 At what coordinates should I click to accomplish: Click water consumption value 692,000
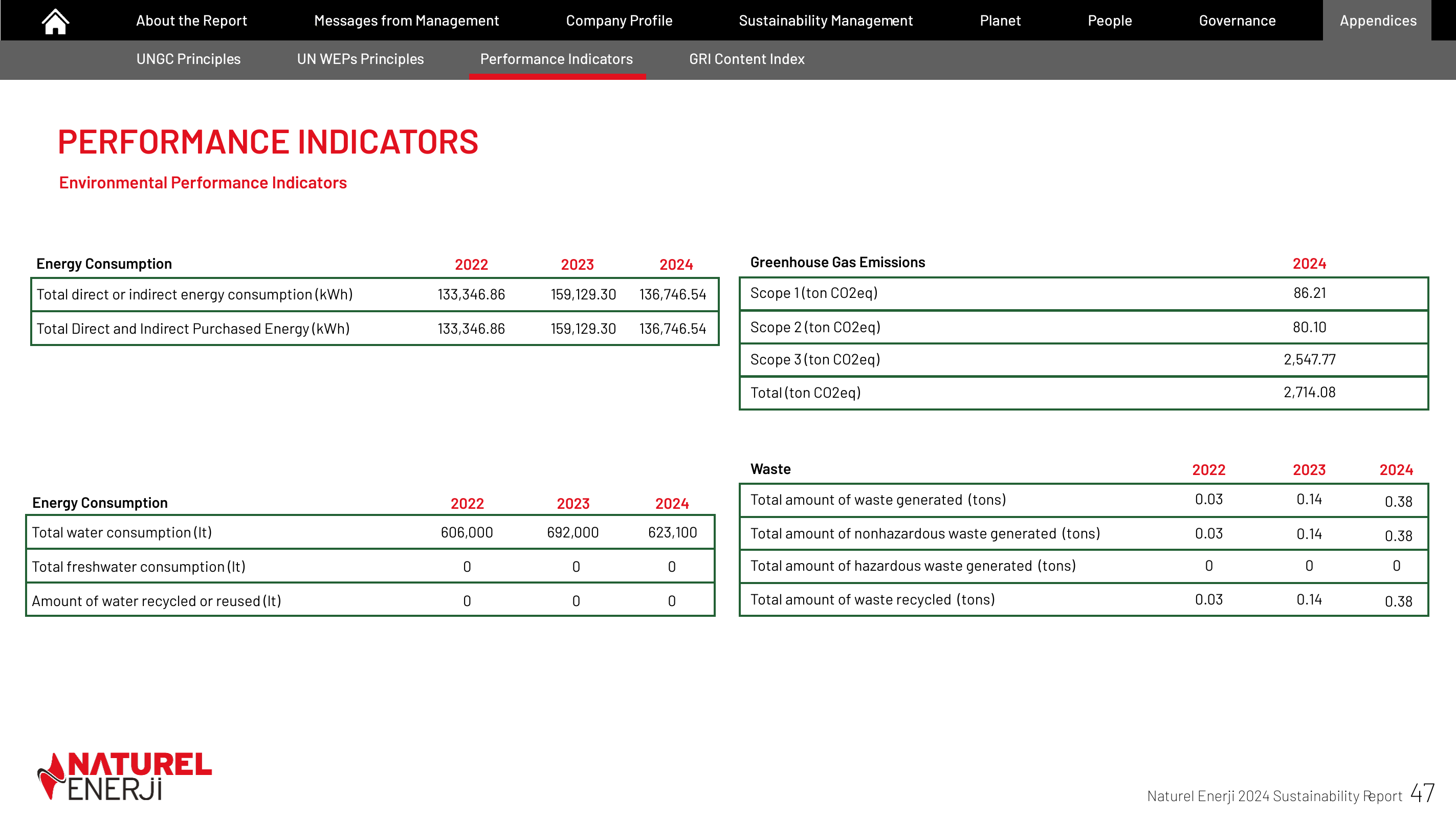(572, 533)
